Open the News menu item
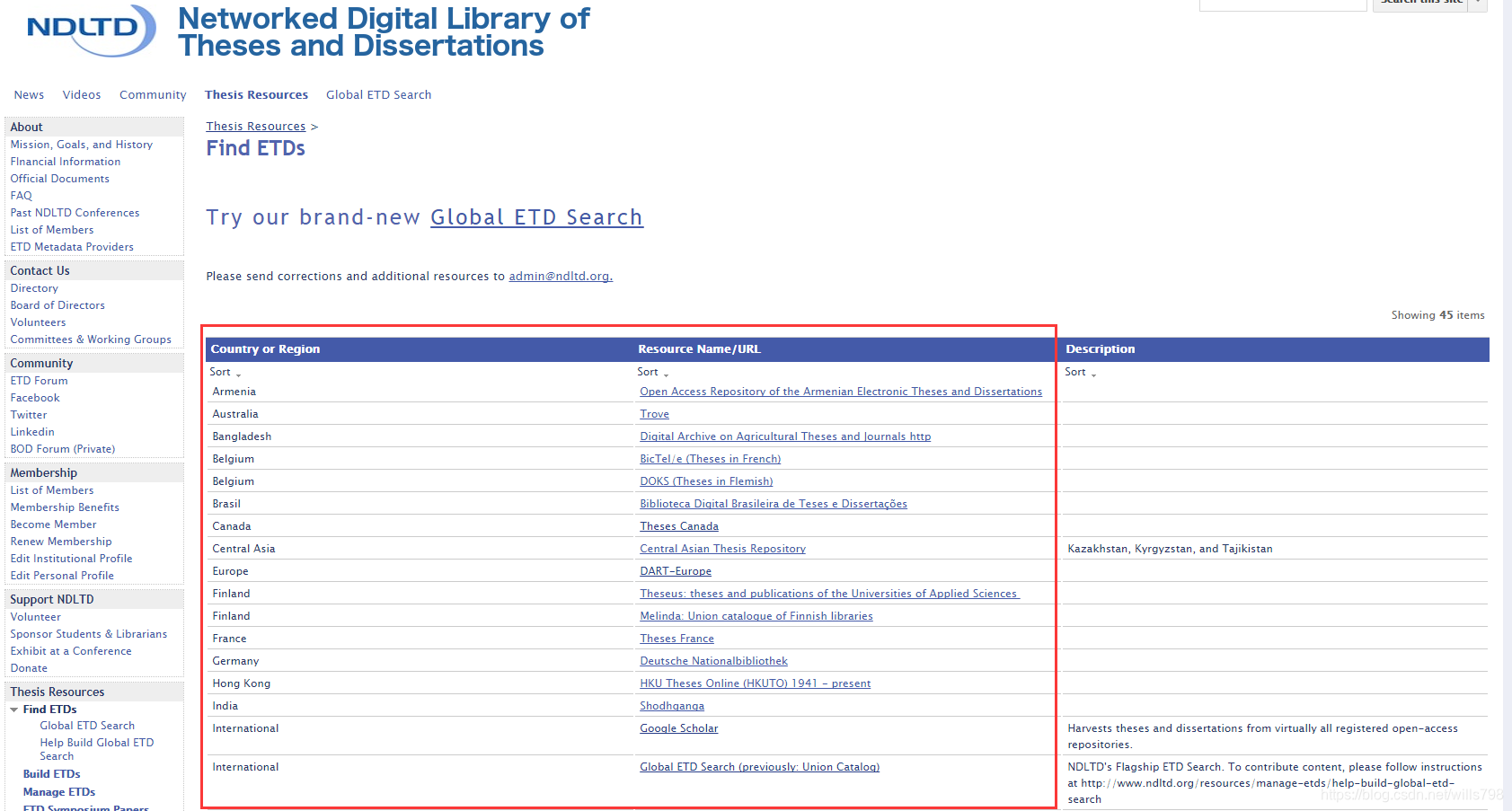The width and height of the screenshot is (1512, 811). click(29, 95)
